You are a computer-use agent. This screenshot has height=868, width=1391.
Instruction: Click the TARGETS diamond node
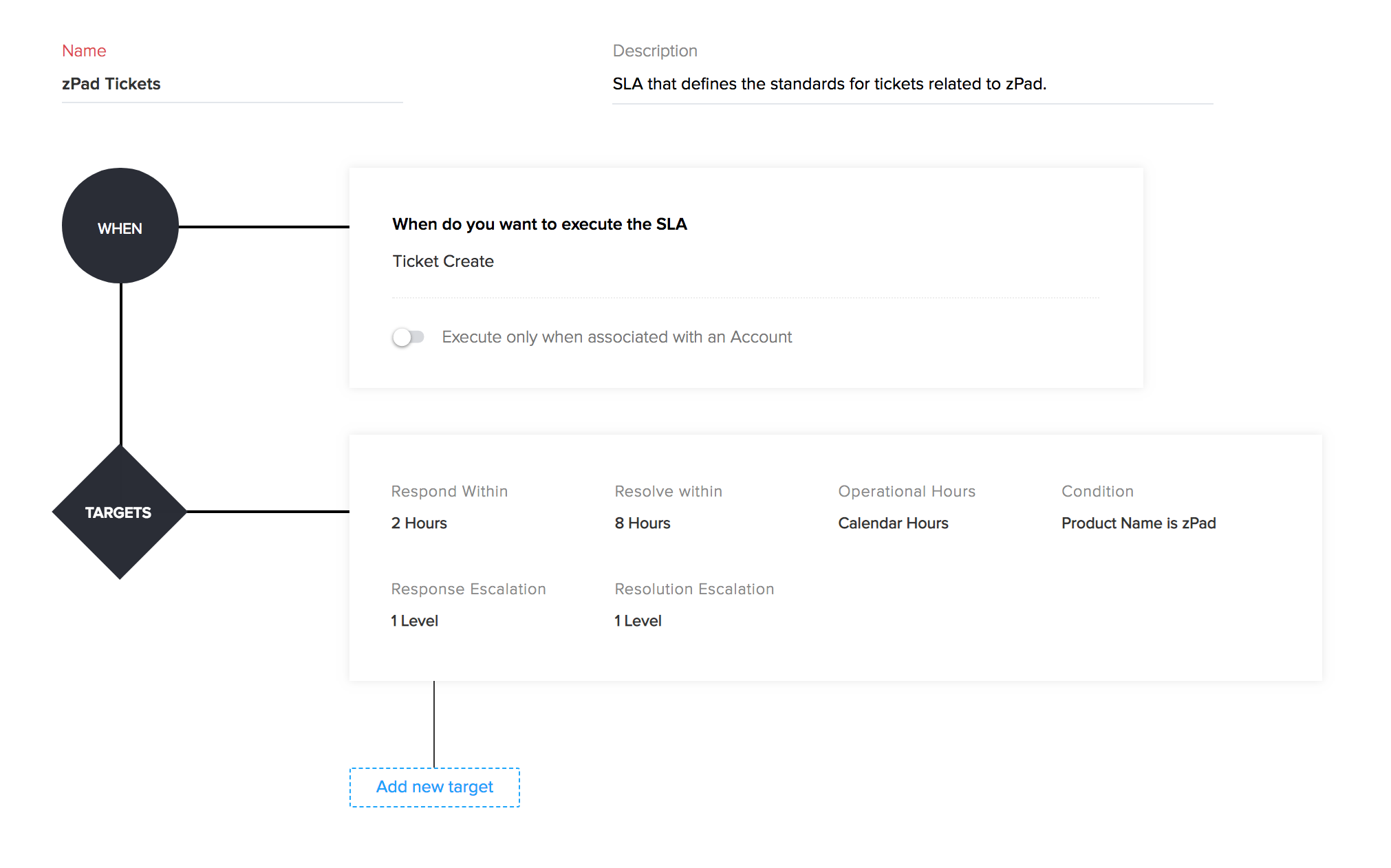point(120,512)
